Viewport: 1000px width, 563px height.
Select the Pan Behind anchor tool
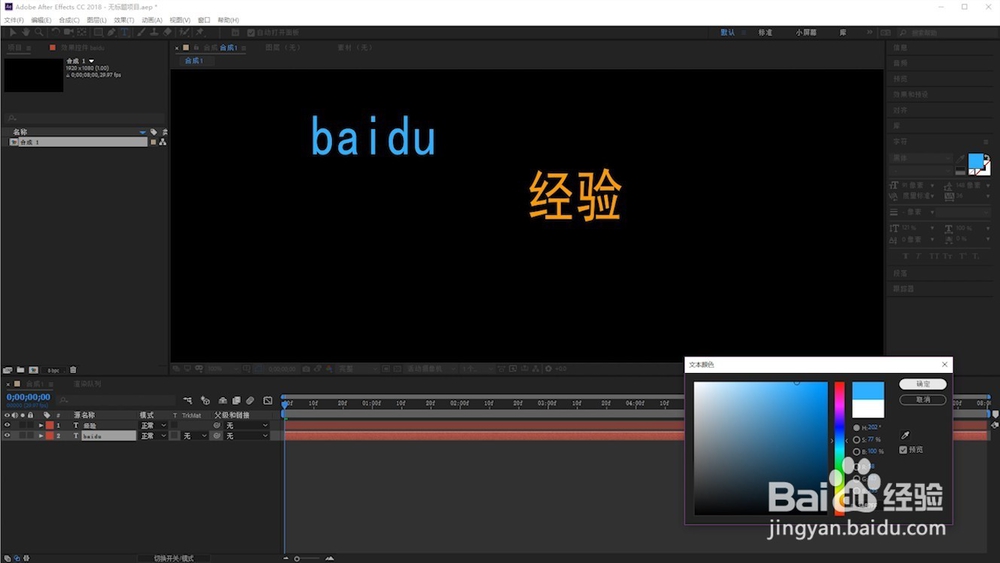82,32
